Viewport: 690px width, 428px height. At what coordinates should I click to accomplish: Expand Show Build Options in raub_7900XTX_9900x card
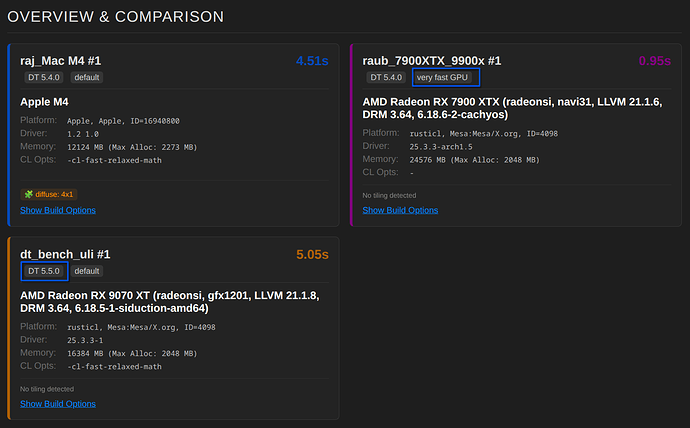400,210
